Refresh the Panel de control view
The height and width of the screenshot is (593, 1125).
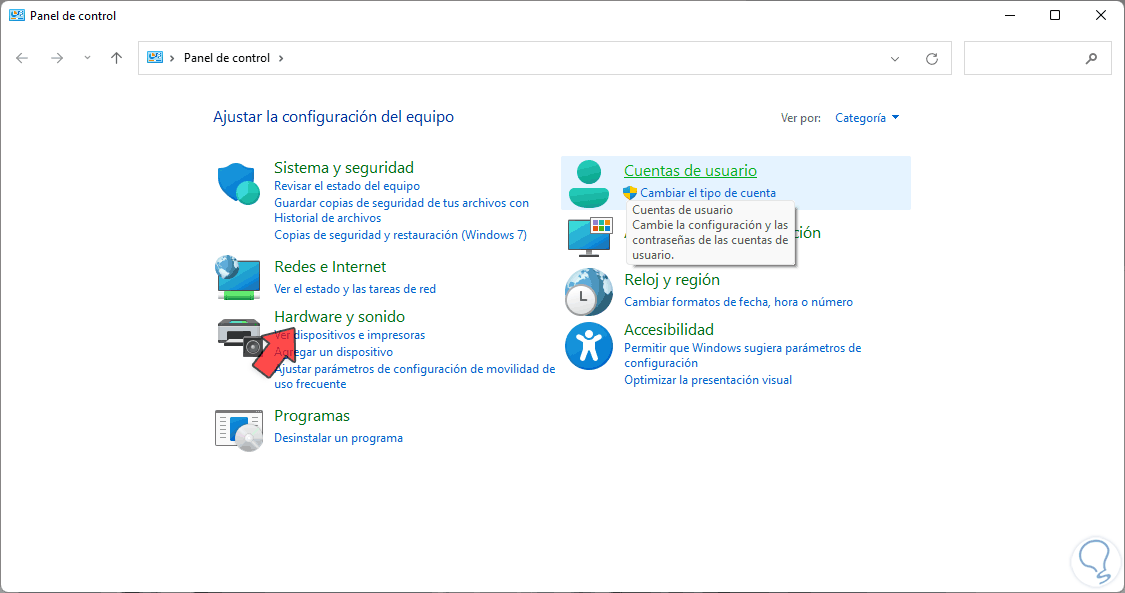tap(931, 59)
